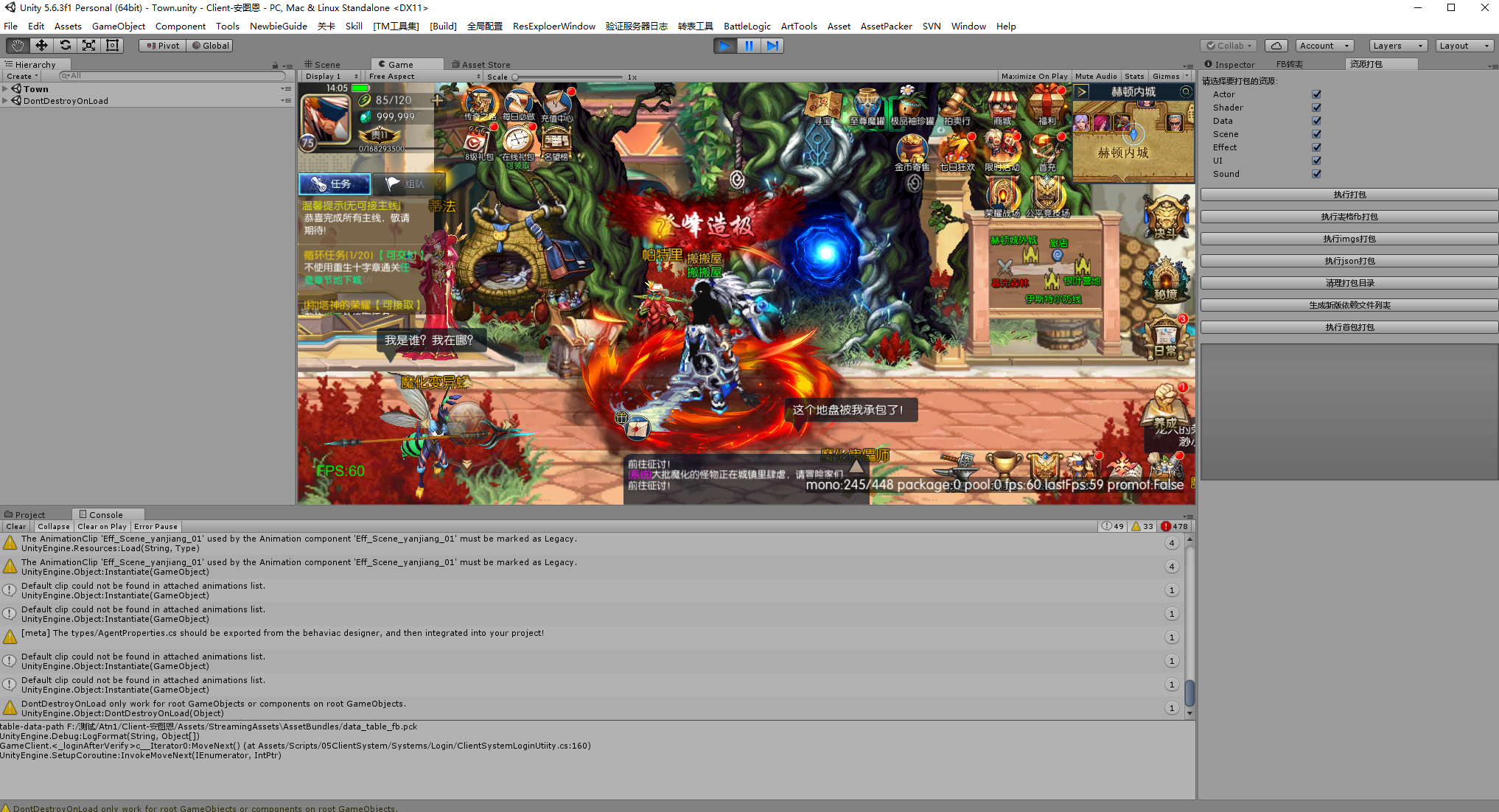Click the 充值中心 recharge icon

pyautogui.click(x=556, y=105)
